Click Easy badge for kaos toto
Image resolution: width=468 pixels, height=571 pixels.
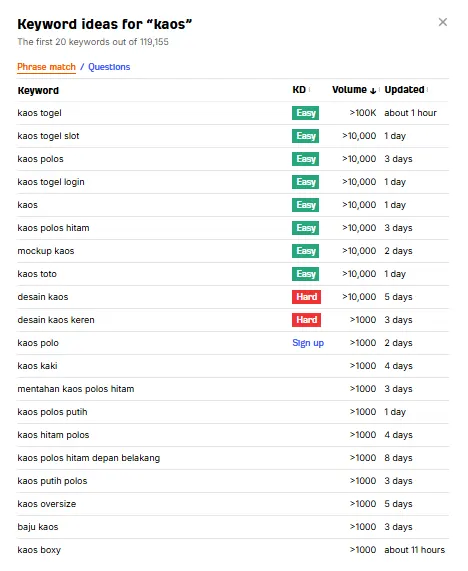click(305, 274)
